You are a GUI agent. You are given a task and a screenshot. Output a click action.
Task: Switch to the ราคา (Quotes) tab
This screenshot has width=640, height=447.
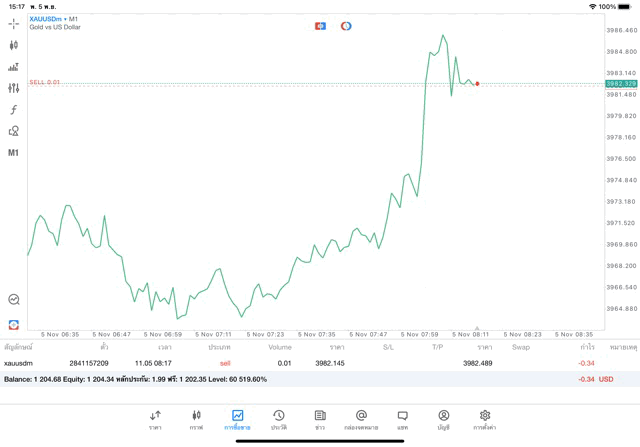(155, 419)
